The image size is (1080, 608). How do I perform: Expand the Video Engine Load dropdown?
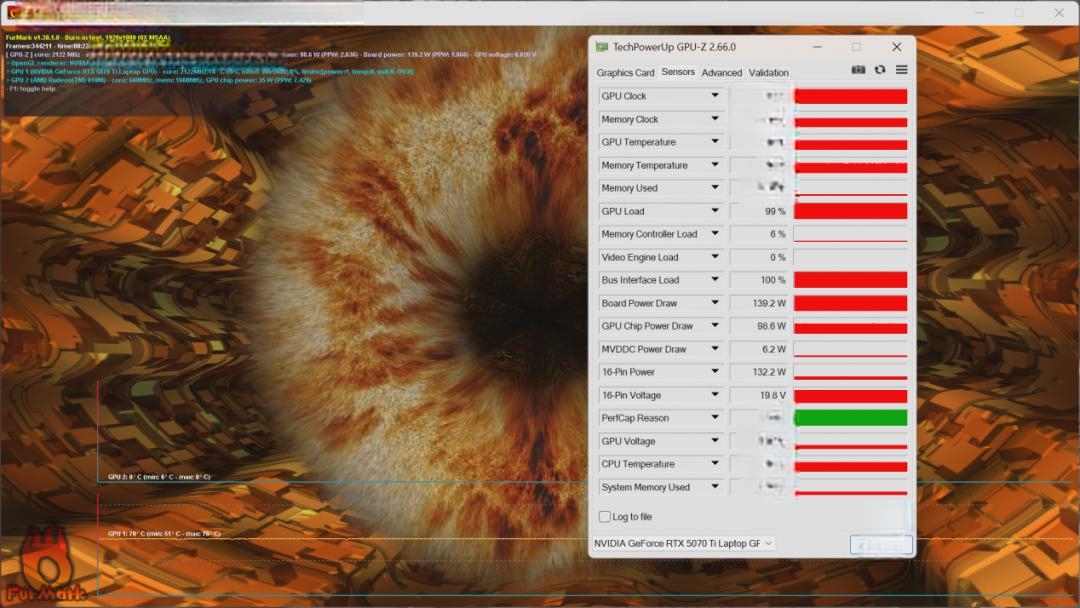coord(715,257)
